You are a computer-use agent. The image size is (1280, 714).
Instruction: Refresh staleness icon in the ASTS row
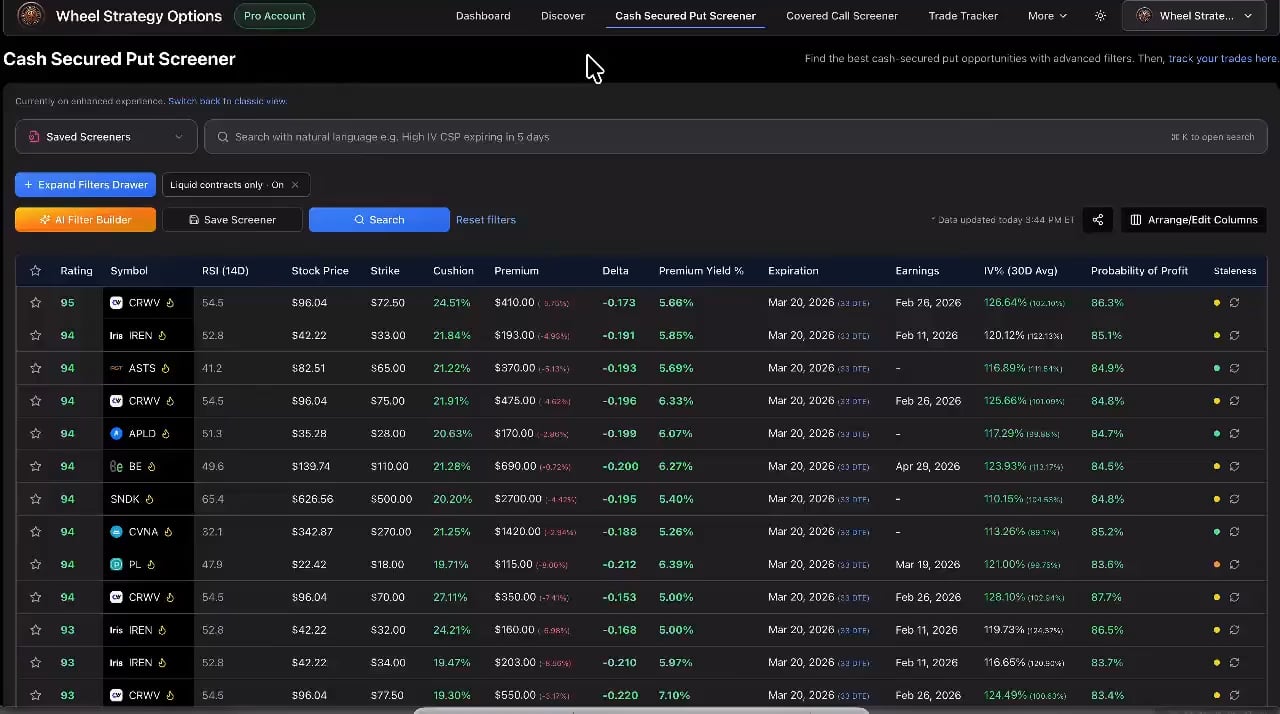pos(1234,368)
